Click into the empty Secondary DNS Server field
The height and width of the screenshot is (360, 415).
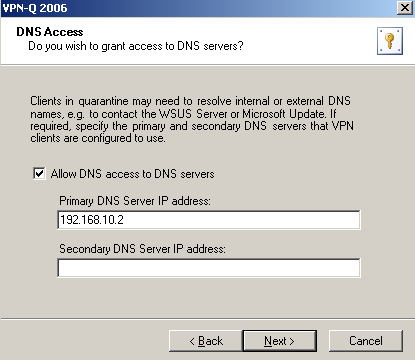pyautogui.click(x=209, y=268)
